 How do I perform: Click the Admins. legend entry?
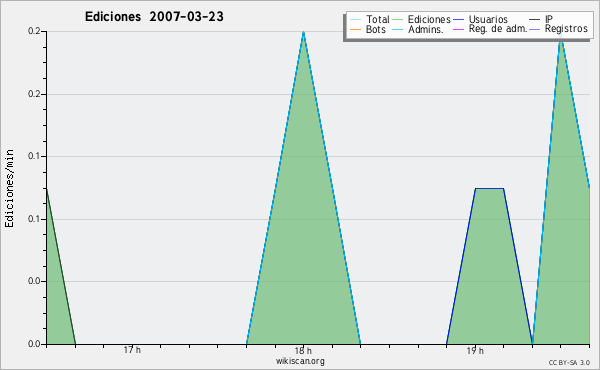(x=418, y=29)
